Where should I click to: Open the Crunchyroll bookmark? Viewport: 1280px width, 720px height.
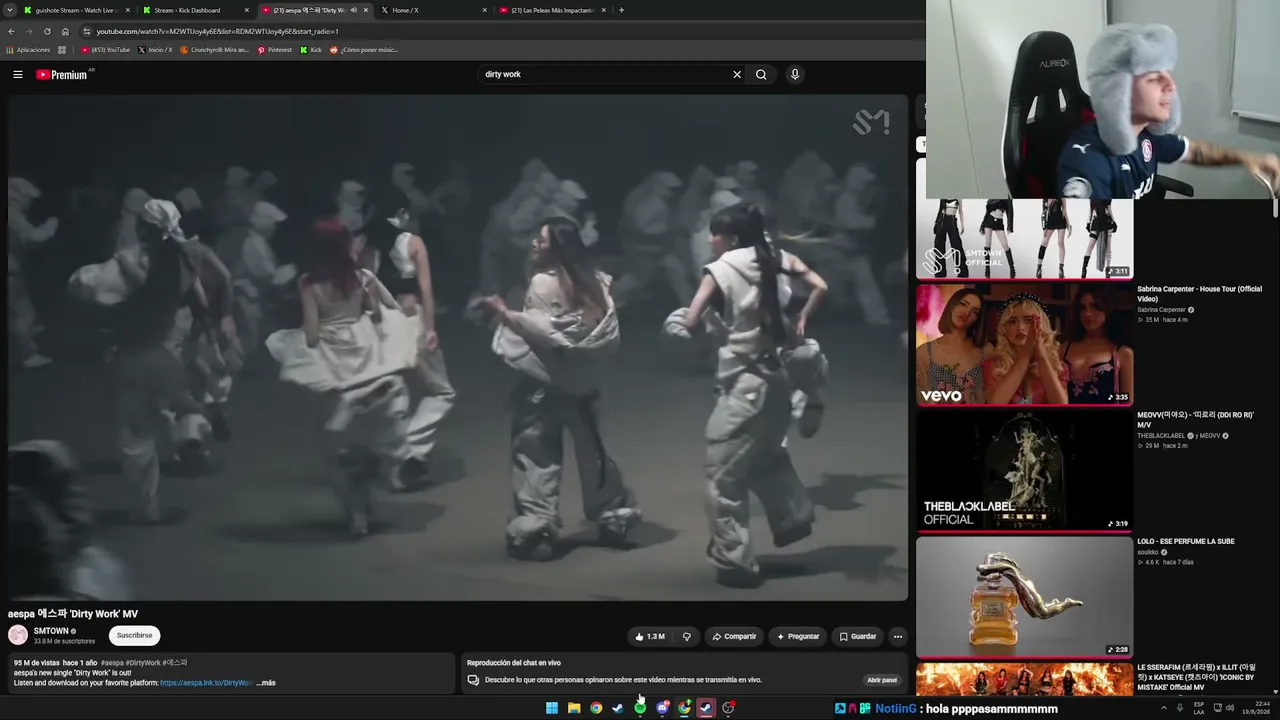pyautogui.click(x=214, y=50)
